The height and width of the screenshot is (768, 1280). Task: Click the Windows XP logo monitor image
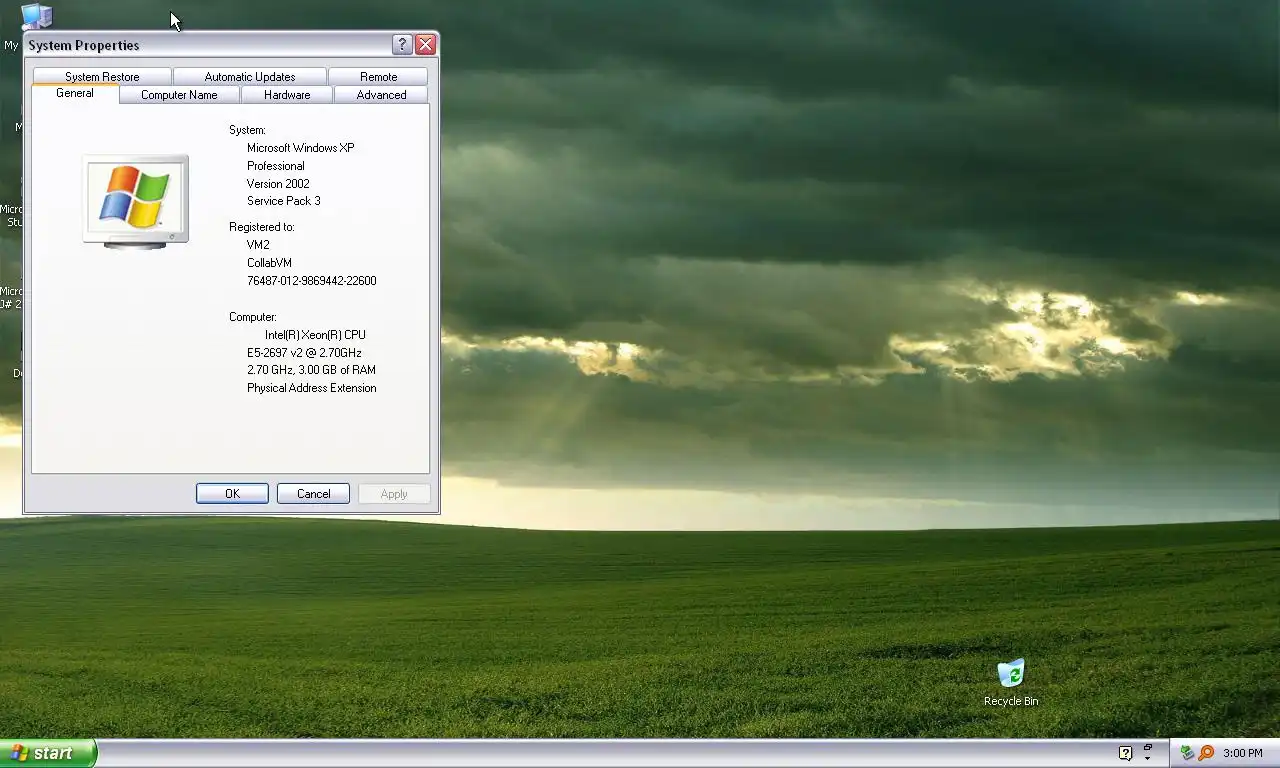[x=135, y=202]
